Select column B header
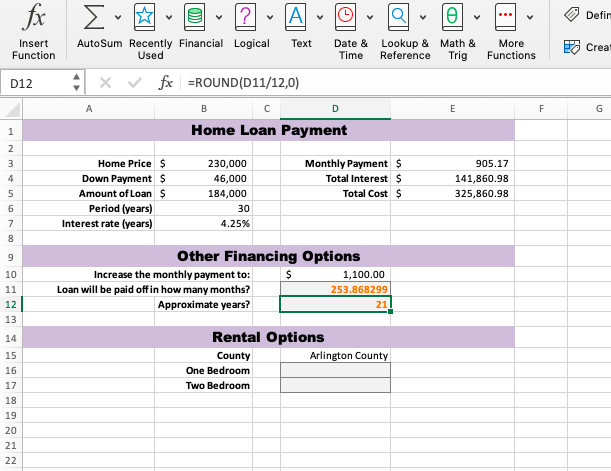Screen dimensions: 611x471 coord(204,109)
